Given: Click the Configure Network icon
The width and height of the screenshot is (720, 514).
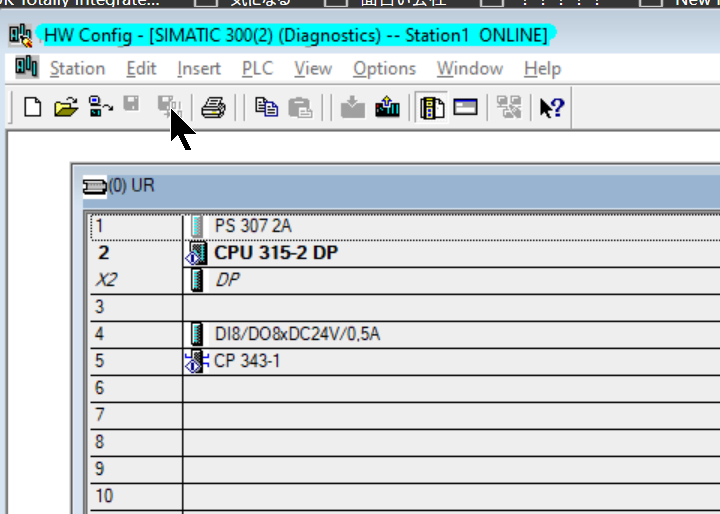Looking at the screenshot, I should point(509,107).
